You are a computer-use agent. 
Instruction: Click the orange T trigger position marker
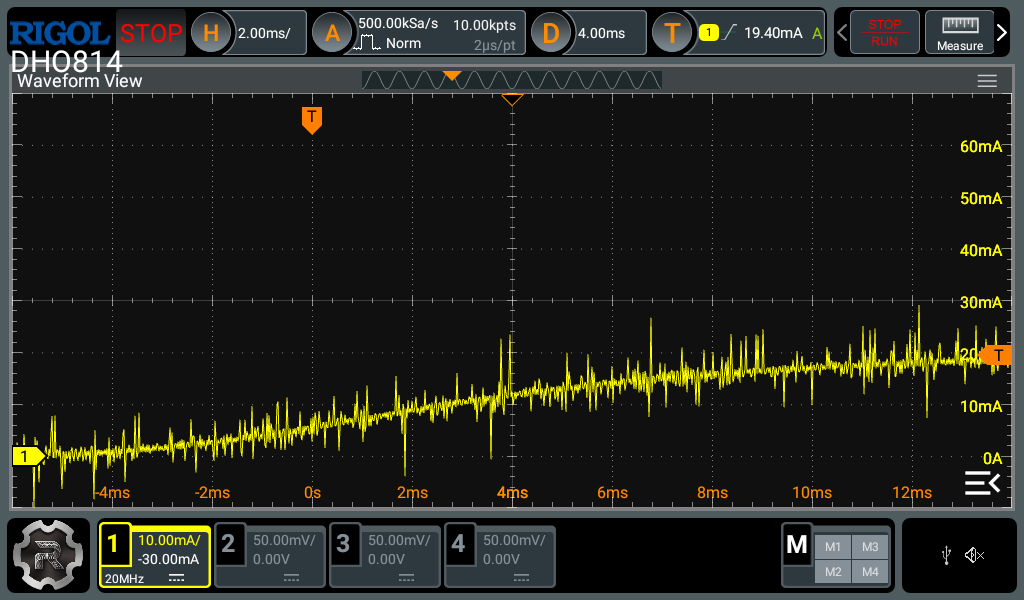312,120
